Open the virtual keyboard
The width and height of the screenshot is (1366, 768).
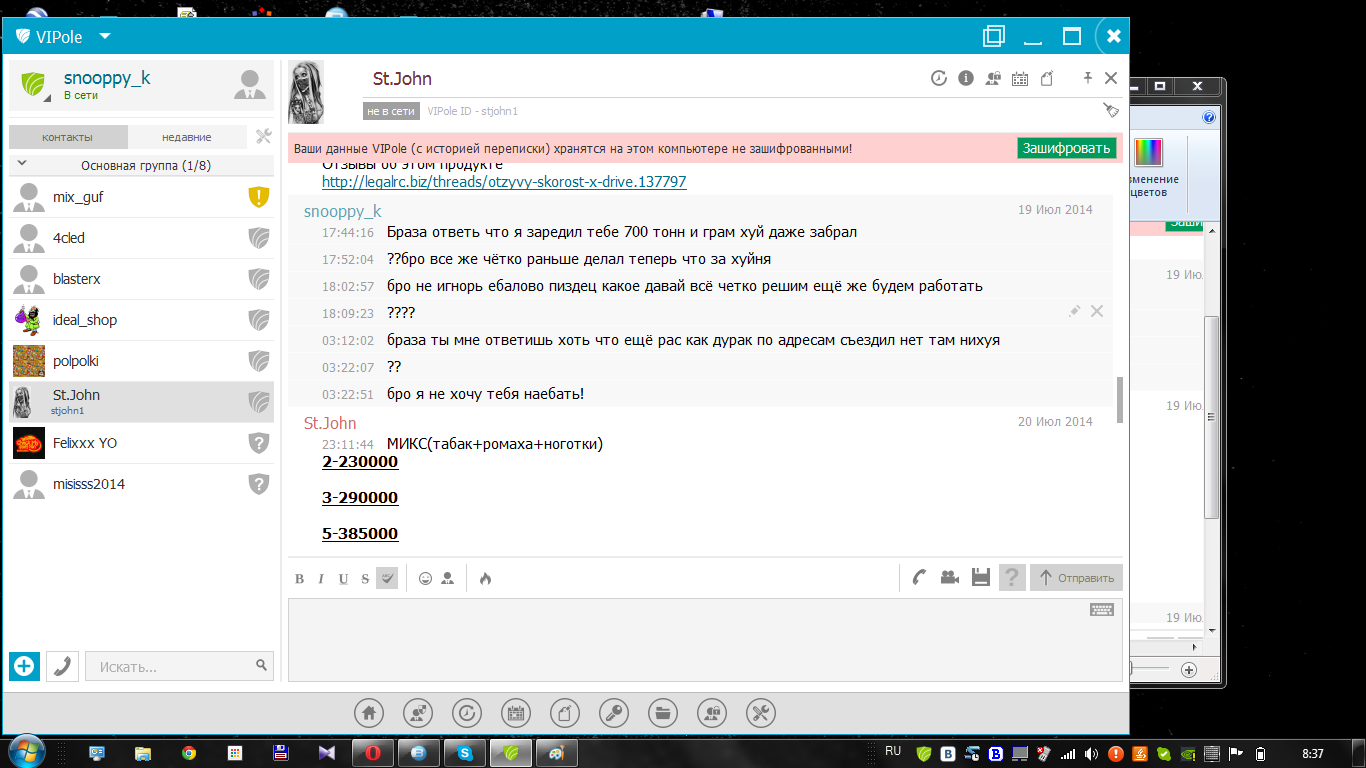1102,609
